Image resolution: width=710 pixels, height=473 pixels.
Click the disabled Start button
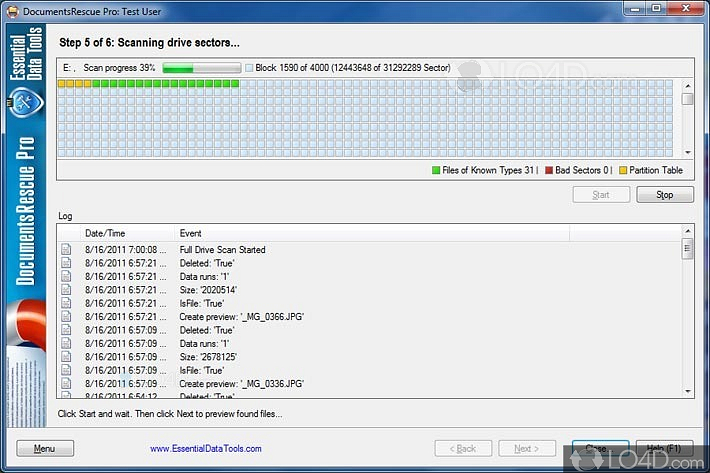(601, 195)
